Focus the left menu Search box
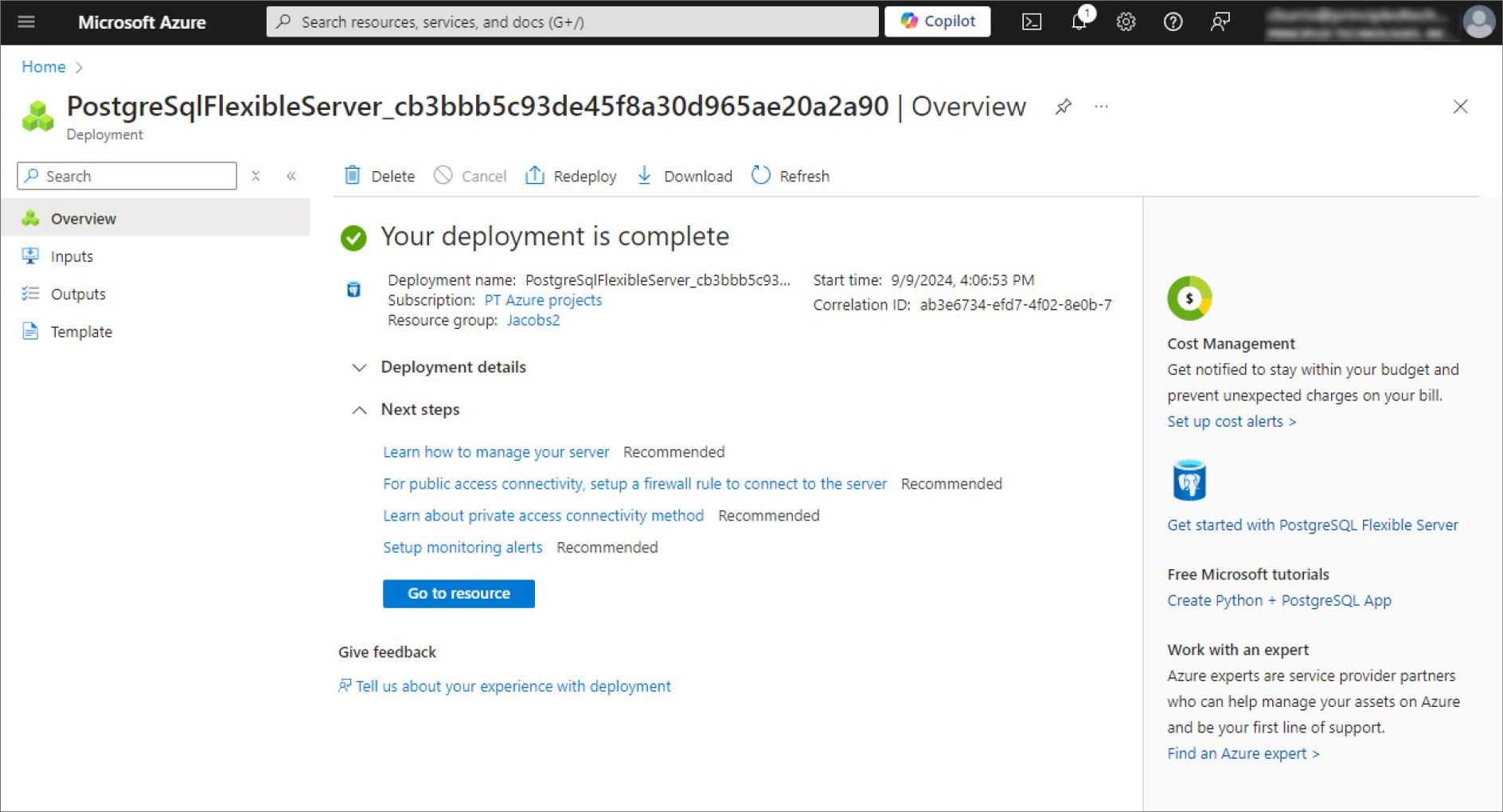Viewport: 1503px width, 812px height. tap(127, 176)
